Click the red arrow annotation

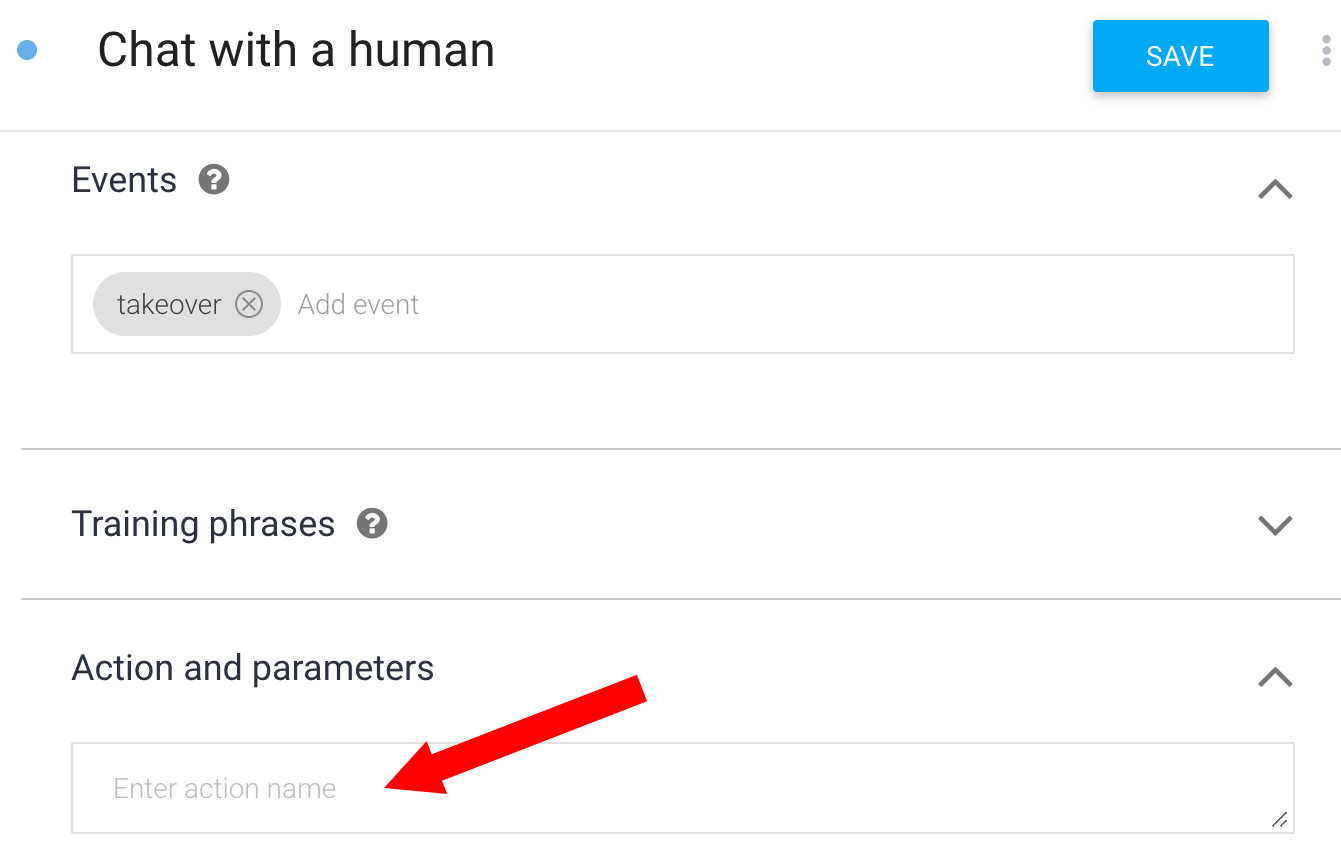(516, 735)
